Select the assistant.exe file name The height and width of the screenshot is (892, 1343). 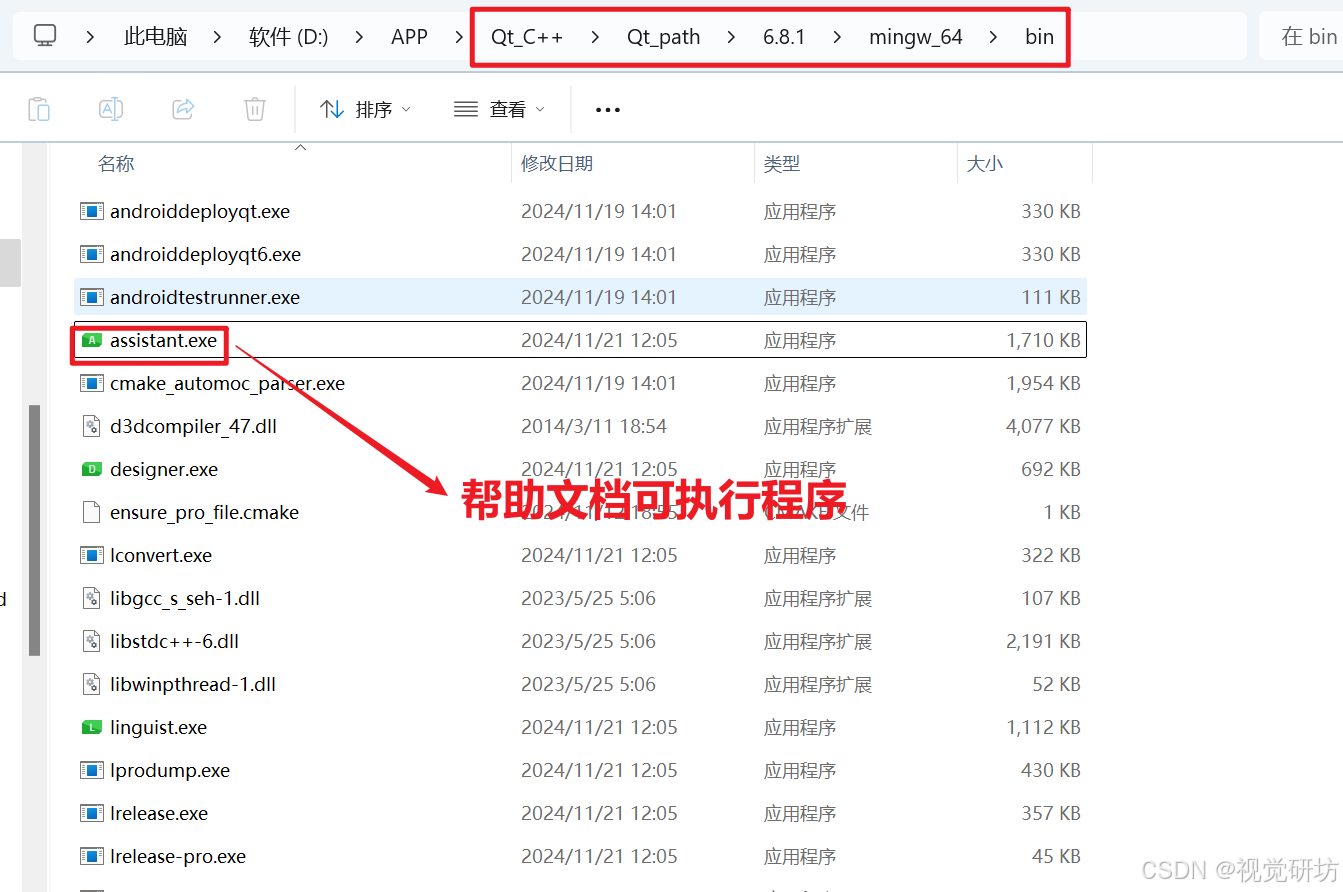163,340
